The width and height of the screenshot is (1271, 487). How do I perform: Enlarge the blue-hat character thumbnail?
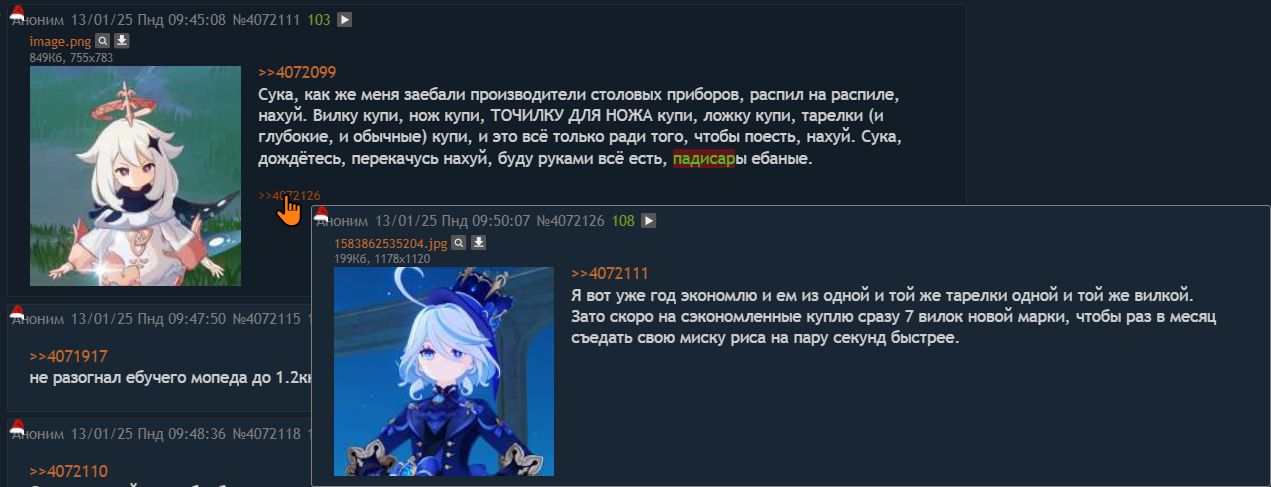click(x=443, y=371)
